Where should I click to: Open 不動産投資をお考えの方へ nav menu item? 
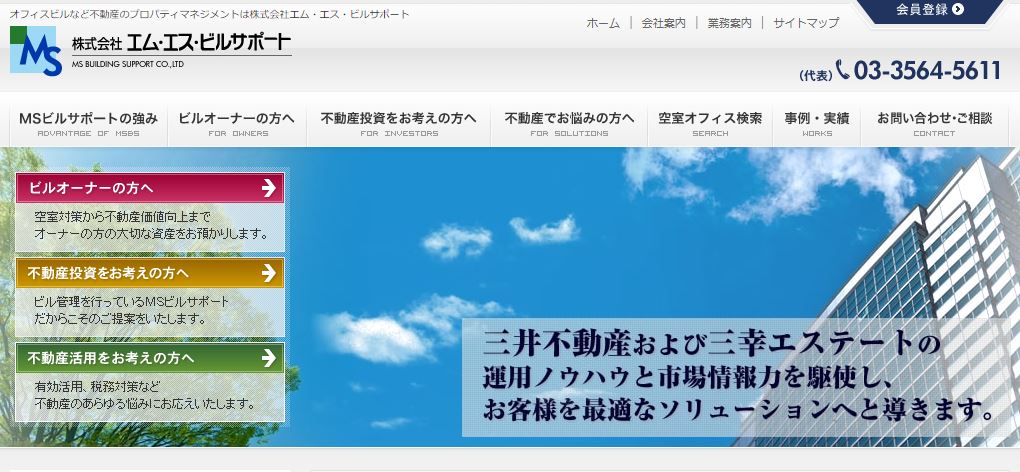[399, 124]
